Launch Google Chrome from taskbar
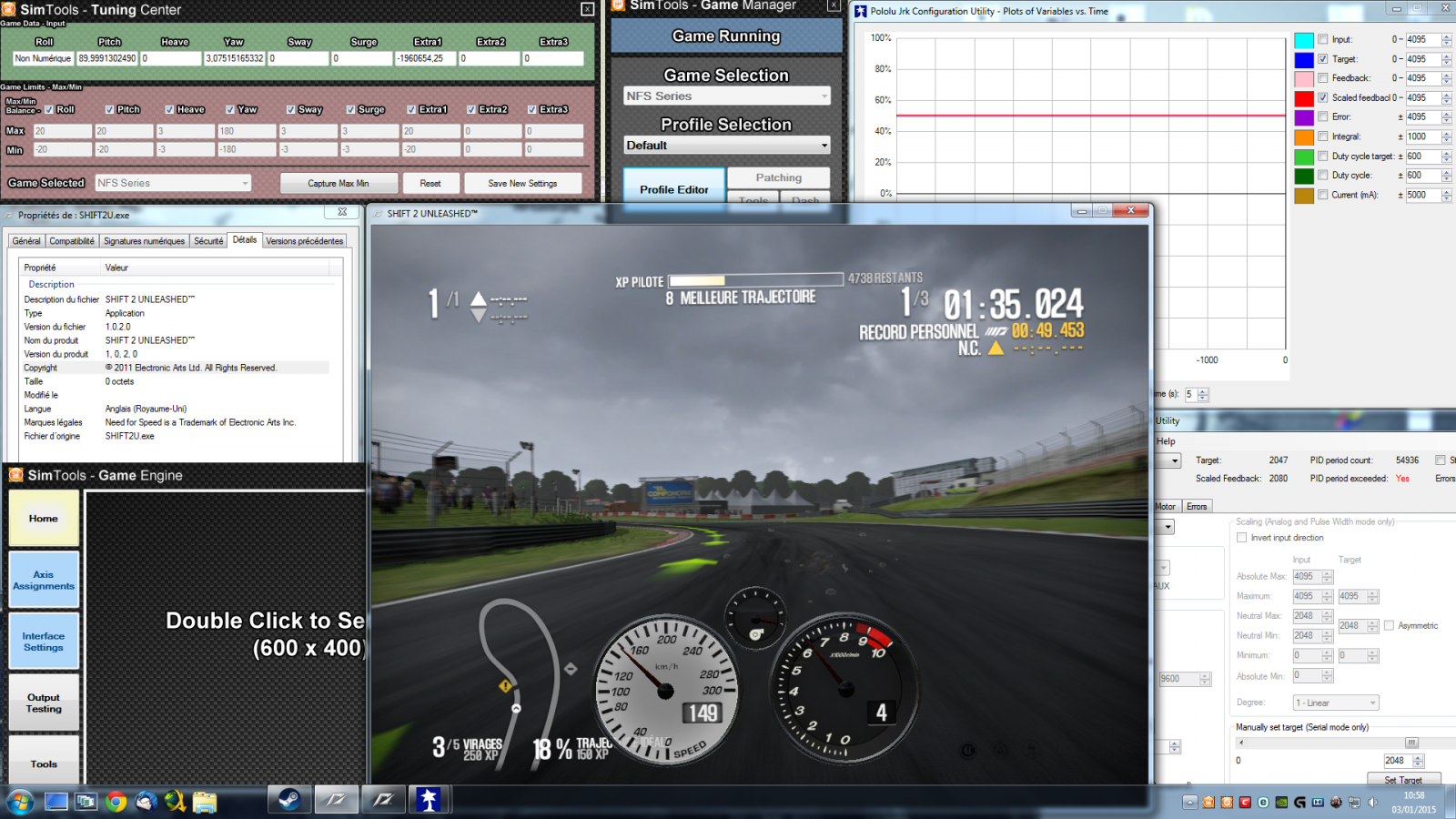 116,802
